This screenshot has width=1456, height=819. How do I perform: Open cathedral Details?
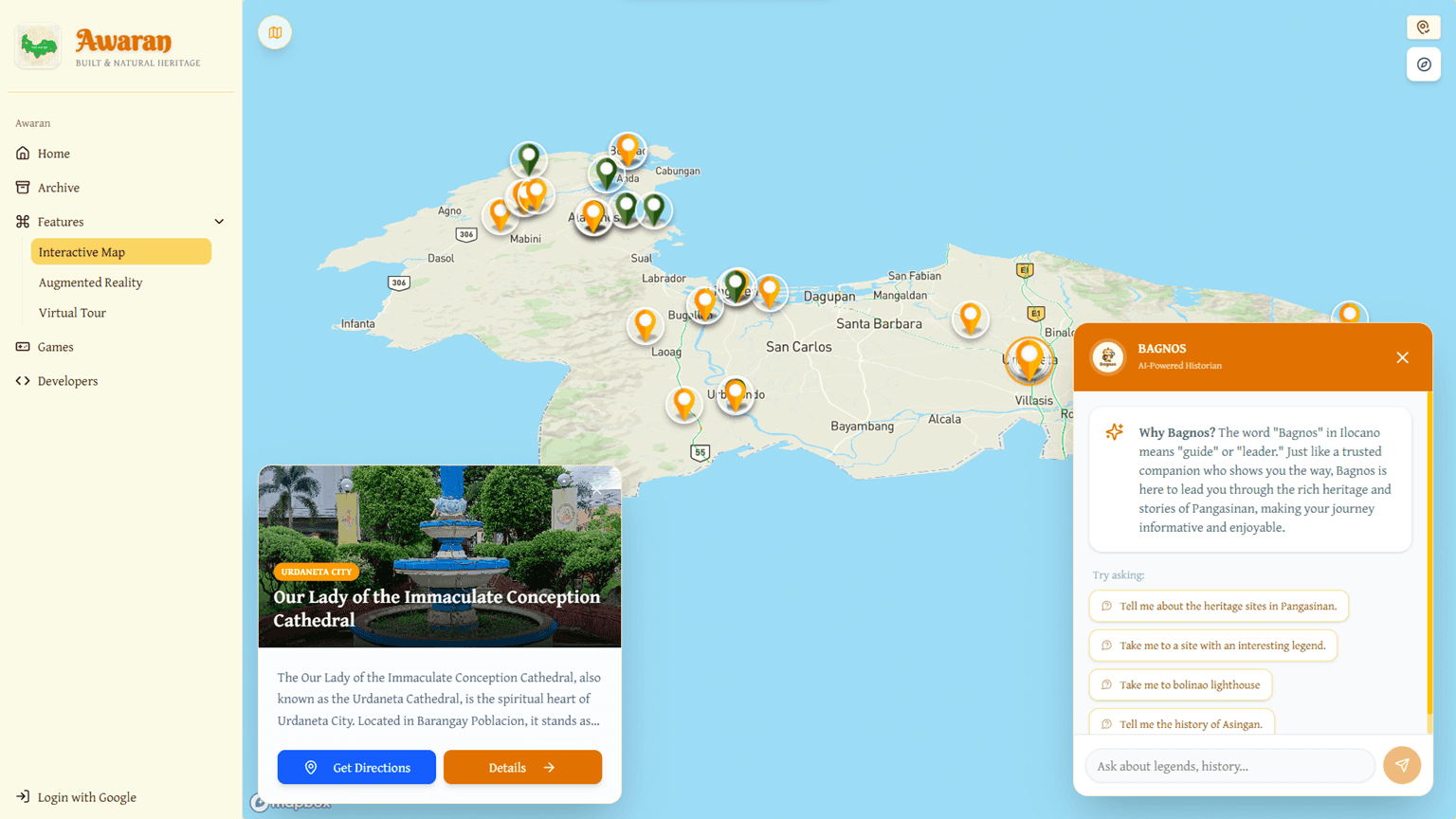point(522,767)
